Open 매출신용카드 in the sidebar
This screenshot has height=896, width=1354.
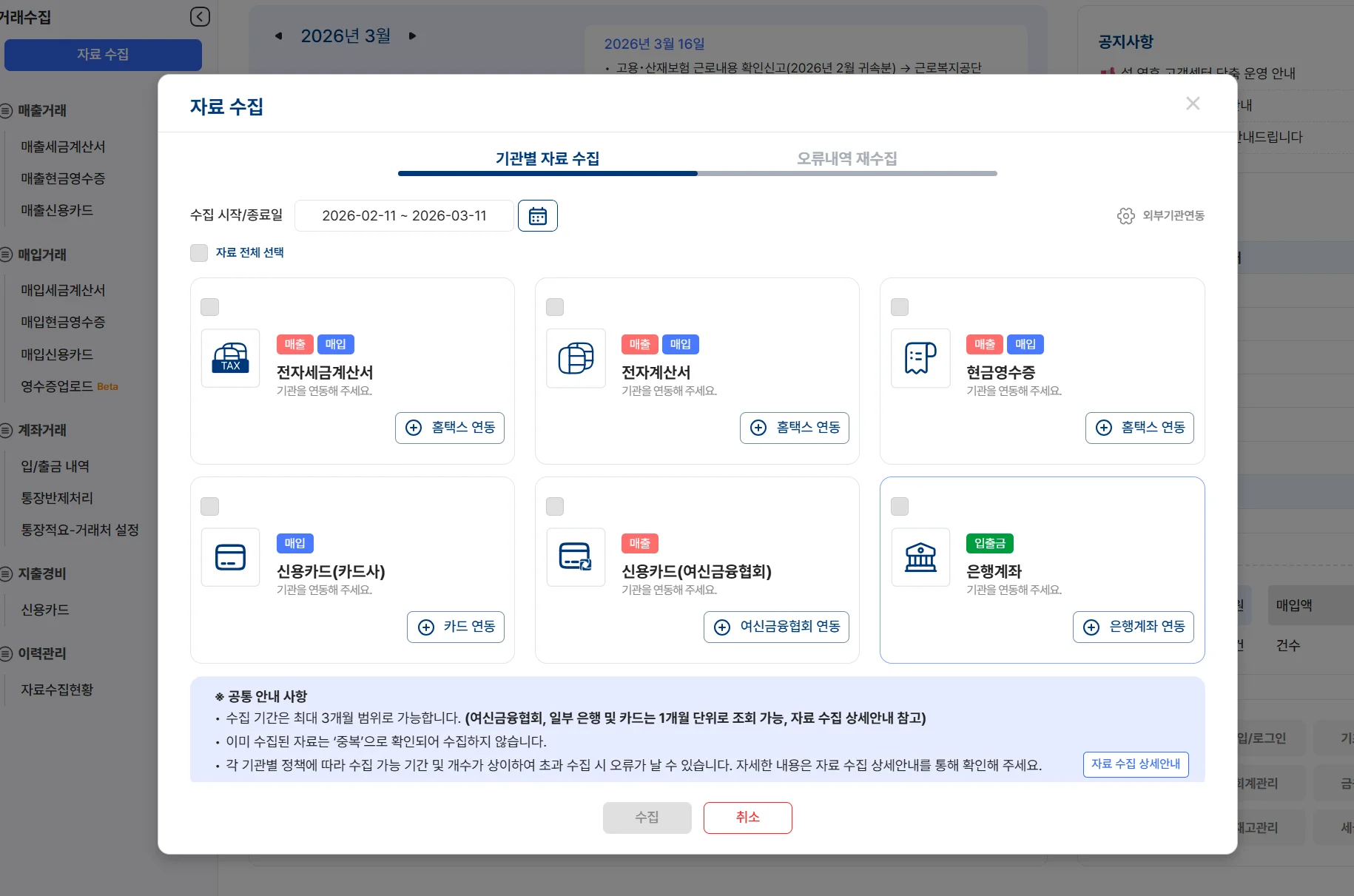58,211
